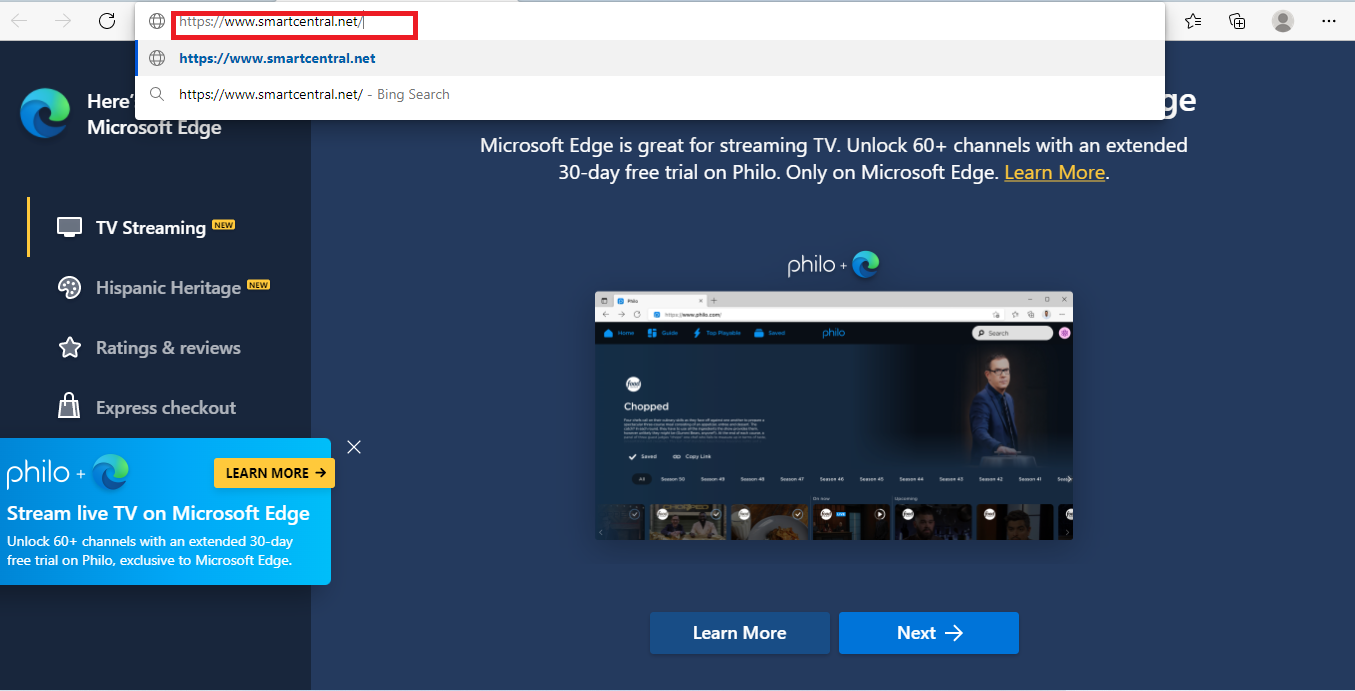The width and height of the screenshot is (1355, 691).
Task: Close the Philo promo popup with the X
Action: (354, 447)
